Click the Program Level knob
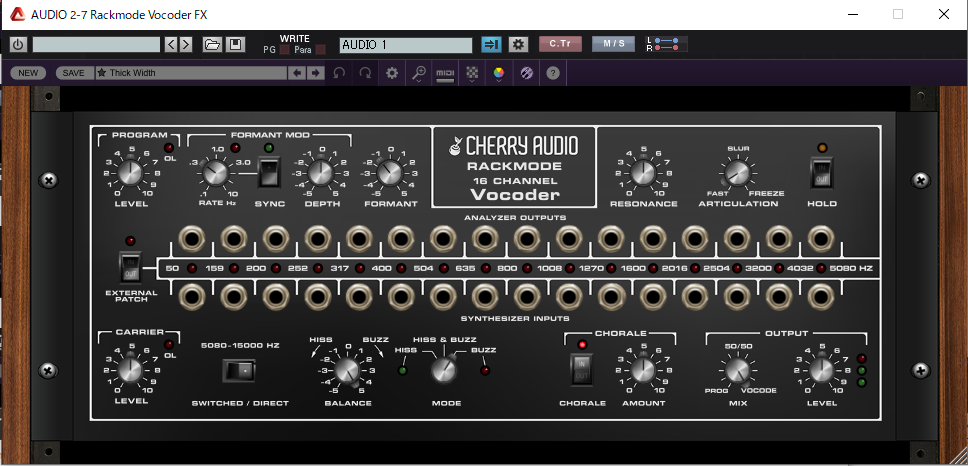The image size is (968, 466). tap(130, 172)
